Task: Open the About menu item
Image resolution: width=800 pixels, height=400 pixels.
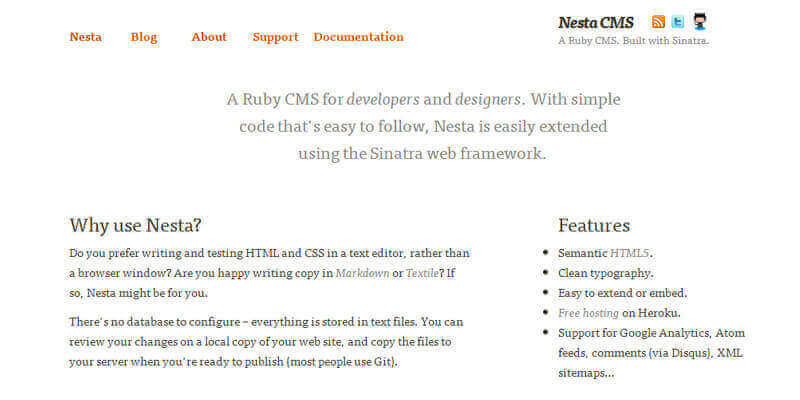Action: click(209, 37)
